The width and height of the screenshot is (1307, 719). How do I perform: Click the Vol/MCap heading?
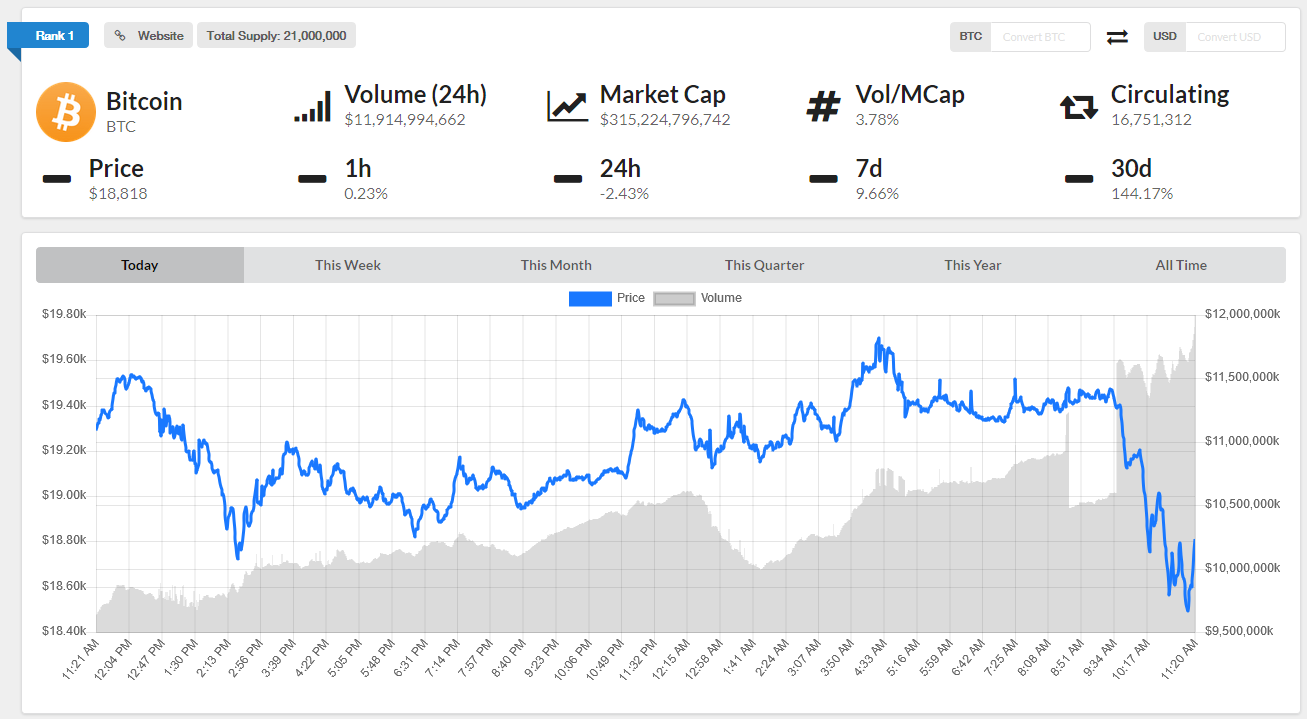(910, 94)
